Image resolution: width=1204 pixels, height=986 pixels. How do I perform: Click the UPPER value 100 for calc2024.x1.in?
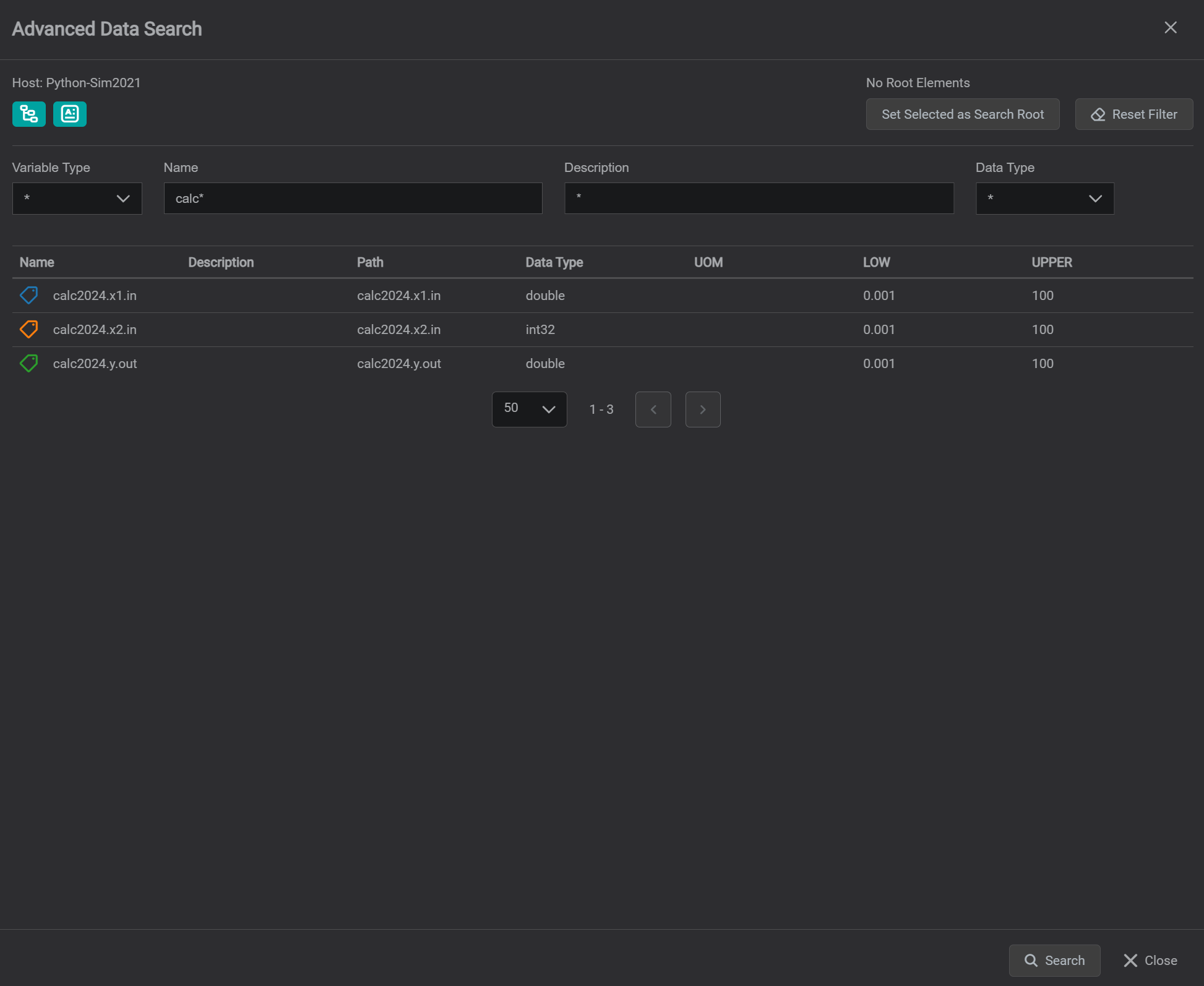point(1043,296)
